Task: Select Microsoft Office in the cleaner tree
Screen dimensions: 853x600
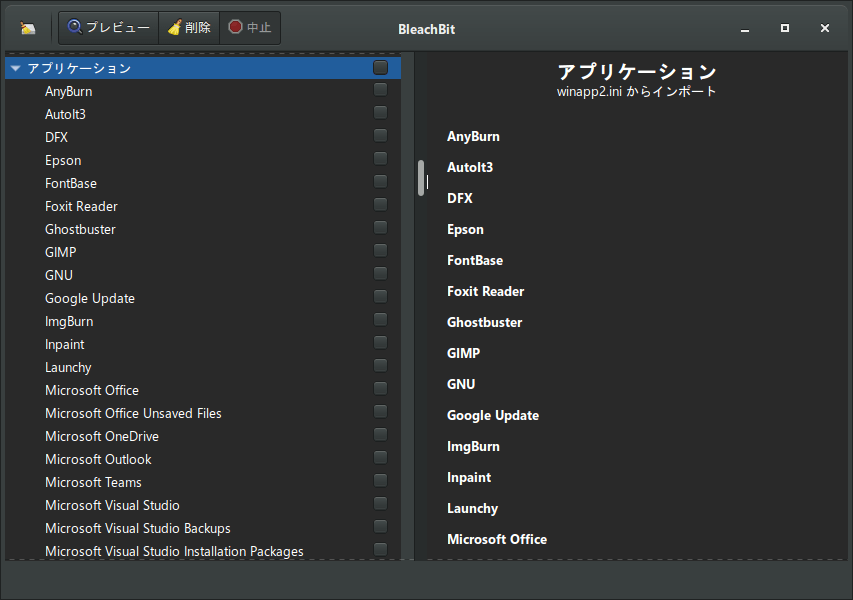Action: point(203,390)
